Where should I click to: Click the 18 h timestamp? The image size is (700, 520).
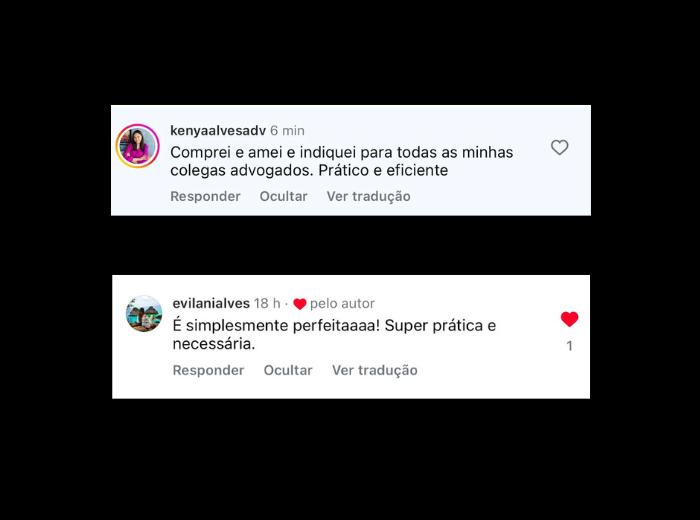tap(267, 304)
